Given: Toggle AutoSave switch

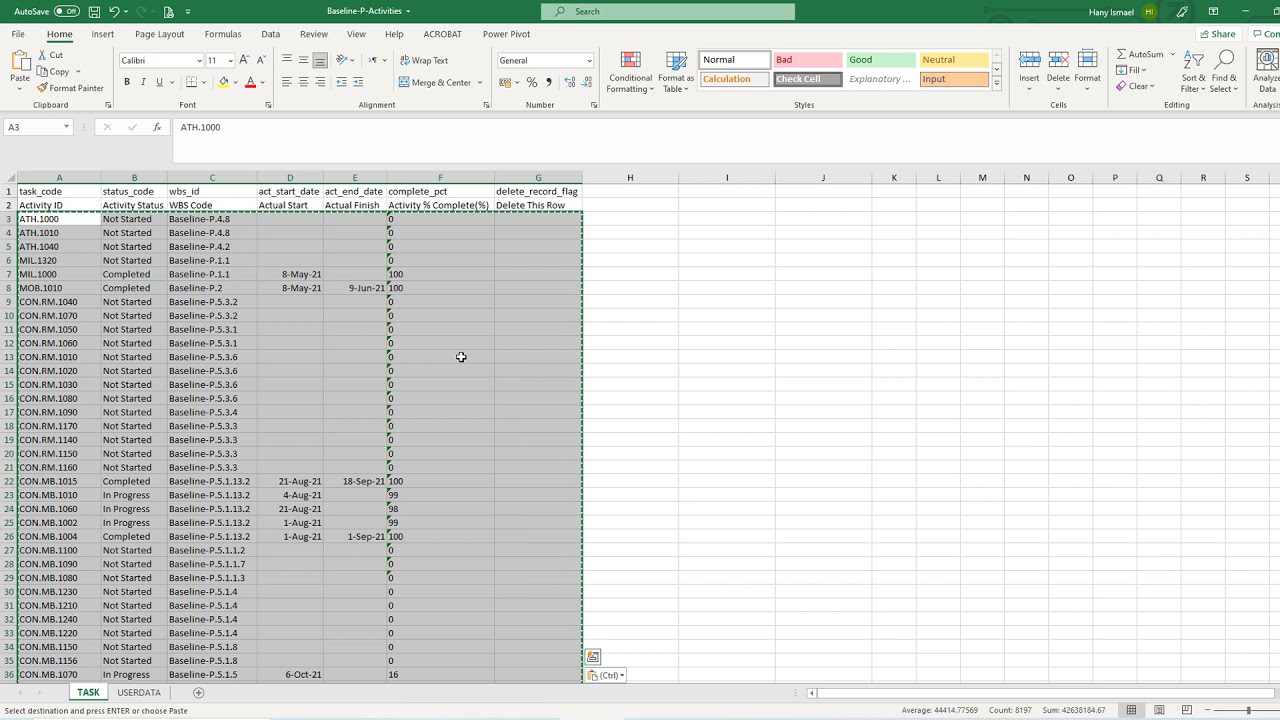Looking at the screenshot, I should click(66, 11).
